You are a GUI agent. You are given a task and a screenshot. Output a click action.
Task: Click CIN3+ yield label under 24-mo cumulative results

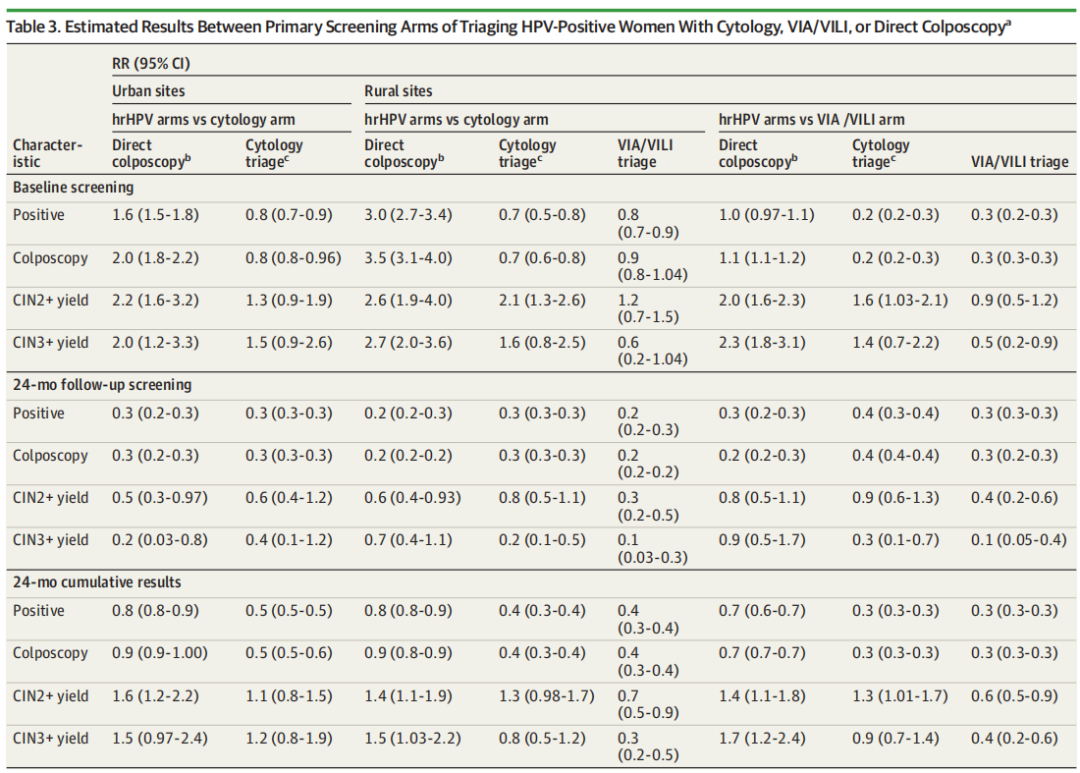(50, 739)
